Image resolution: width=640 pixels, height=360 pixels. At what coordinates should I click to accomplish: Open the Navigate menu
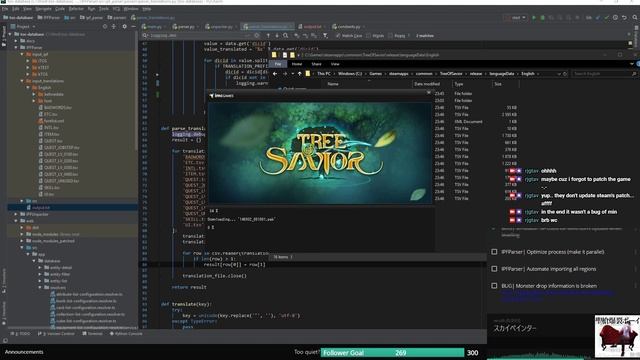[43, 9]
